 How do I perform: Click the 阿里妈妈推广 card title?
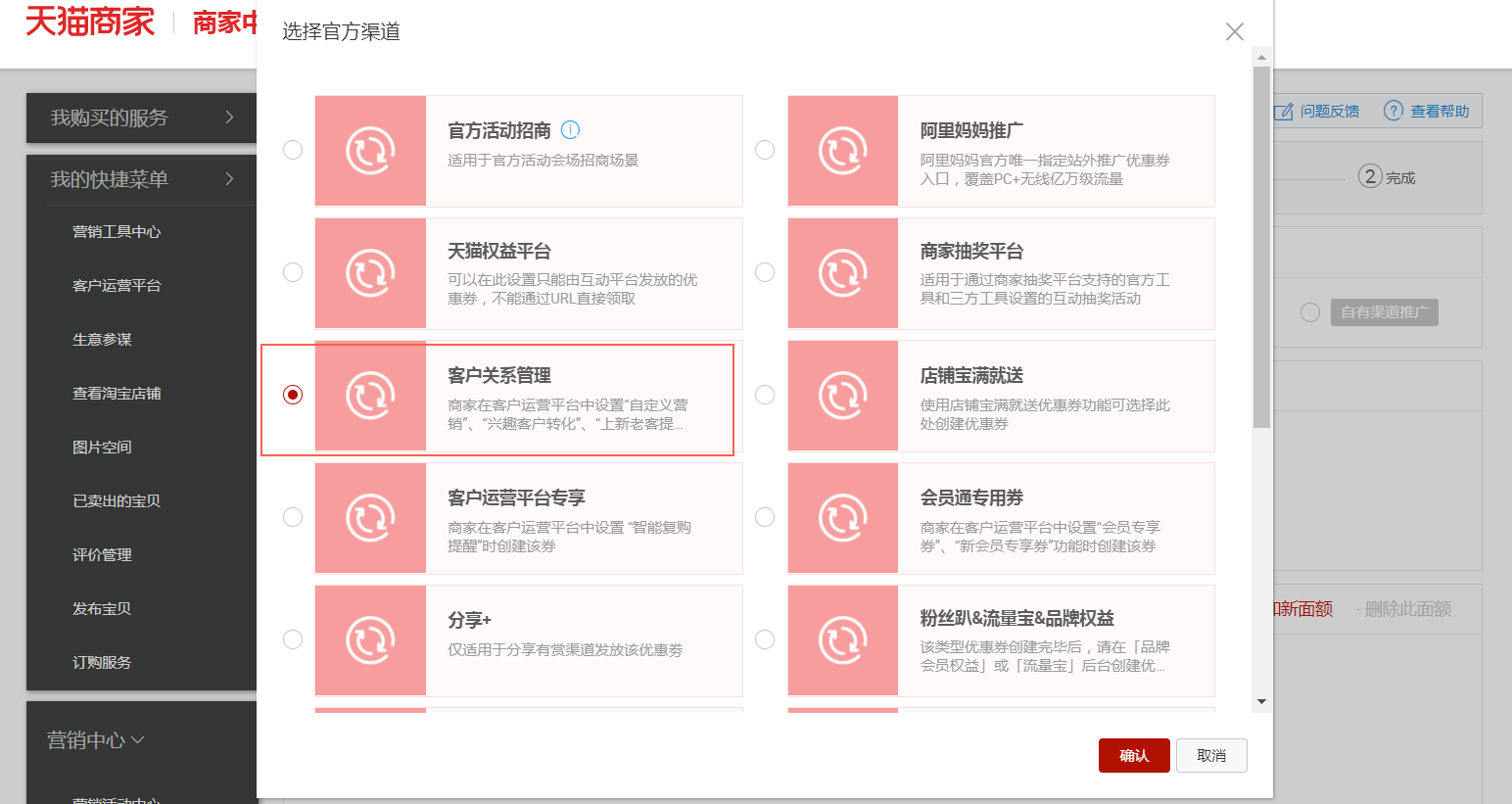click(x=971, y=130)
